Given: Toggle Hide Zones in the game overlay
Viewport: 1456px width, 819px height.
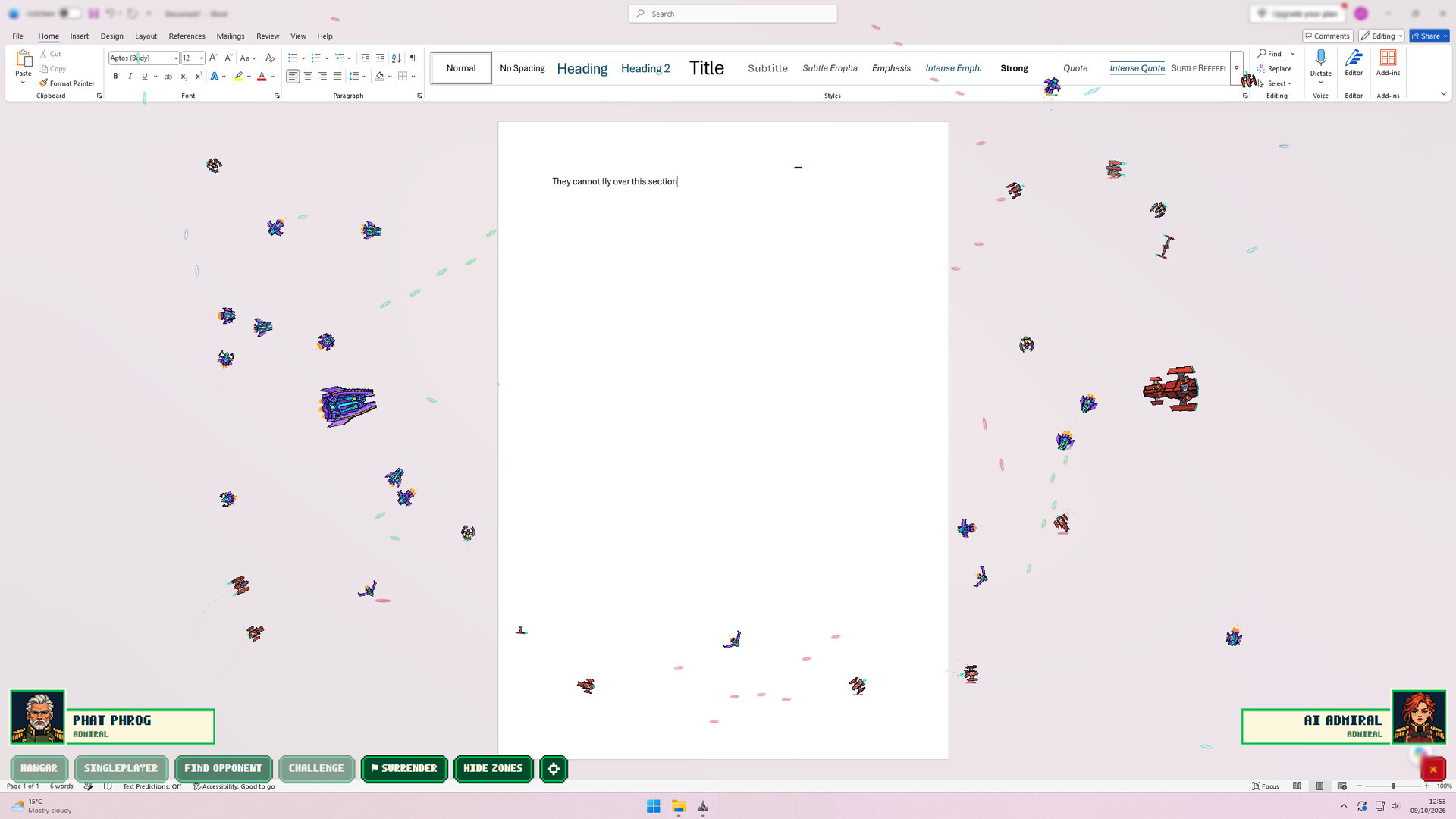Looking at the screenshot, I should tap(493, 768).
